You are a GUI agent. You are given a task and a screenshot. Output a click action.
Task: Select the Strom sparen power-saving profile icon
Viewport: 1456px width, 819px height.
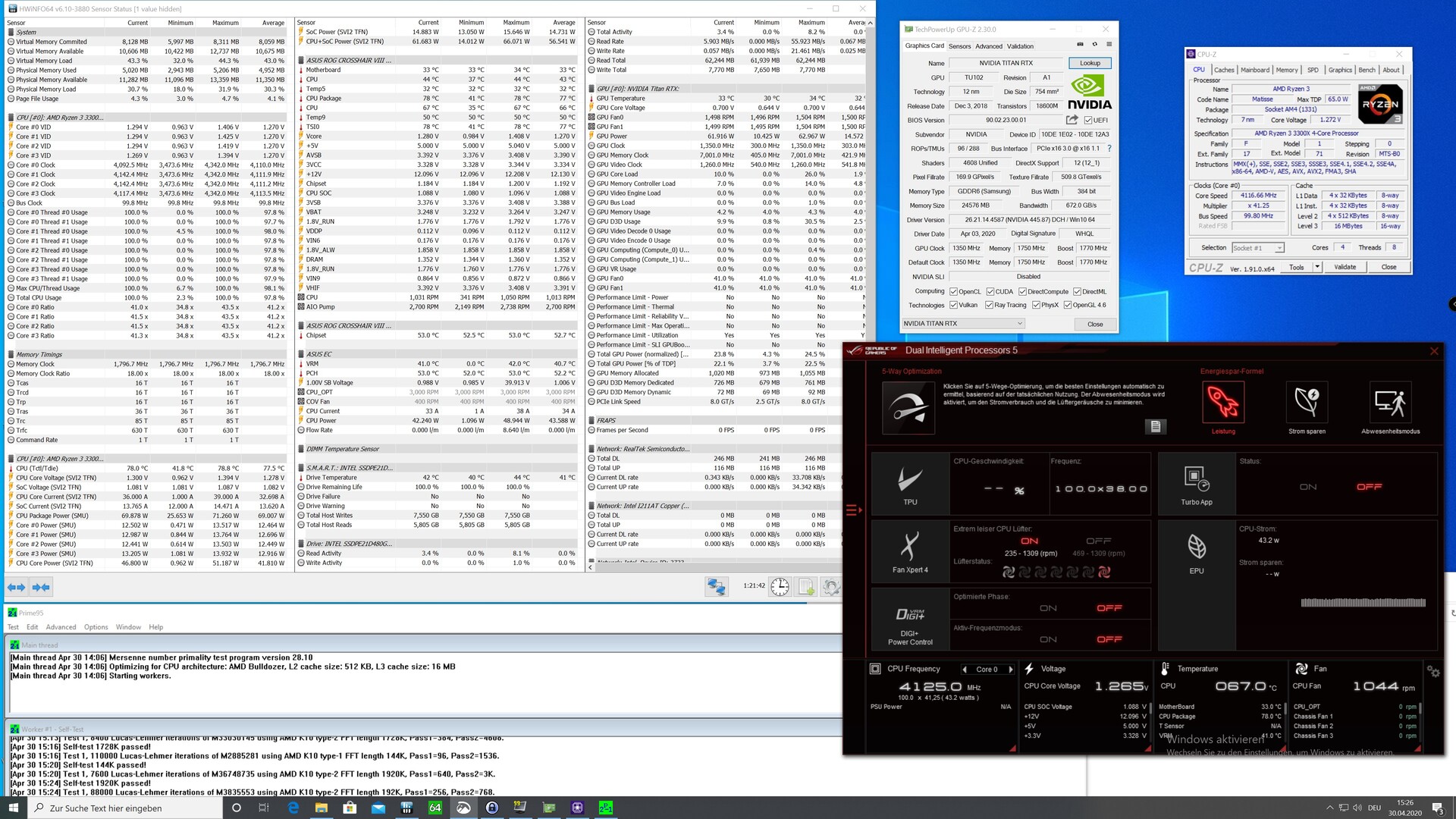(x=1307, y=403)
